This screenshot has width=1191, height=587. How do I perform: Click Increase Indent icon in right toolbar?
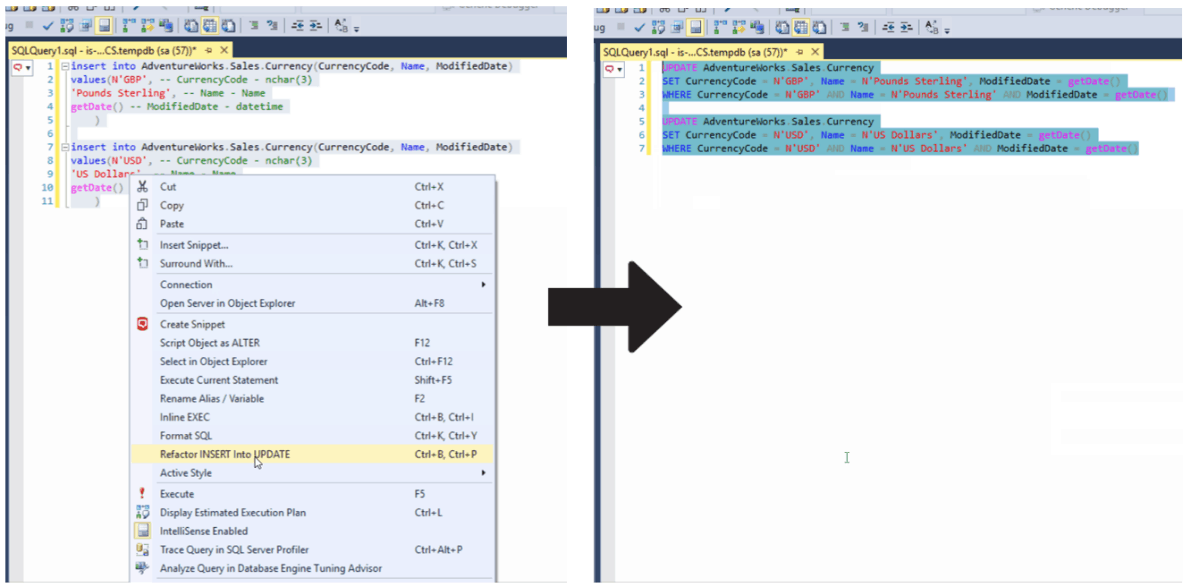[906, 27]
